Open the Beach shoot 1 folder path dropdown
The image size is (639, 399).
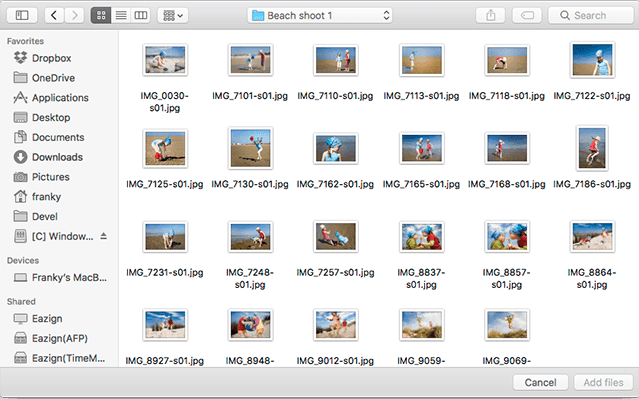[320, 15]
